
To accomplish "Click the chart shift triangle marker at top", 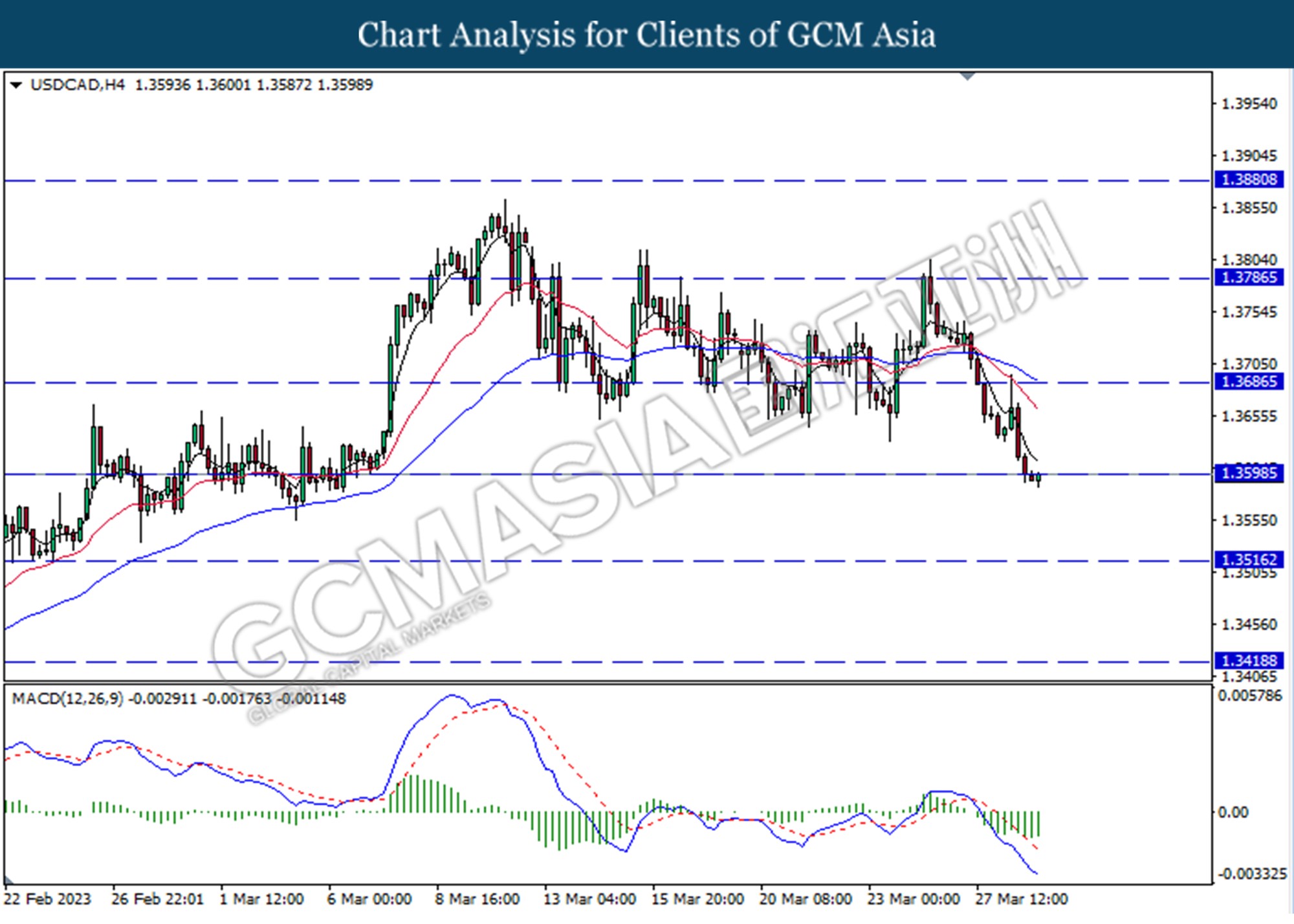I will pos(967,76).
